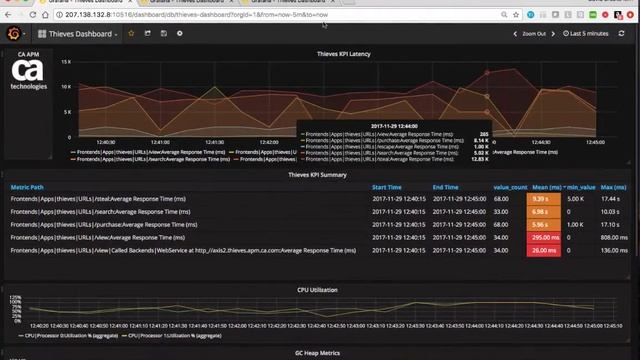
Task: Click the red 295.00 ms mean cell
Action: [544, 238]
